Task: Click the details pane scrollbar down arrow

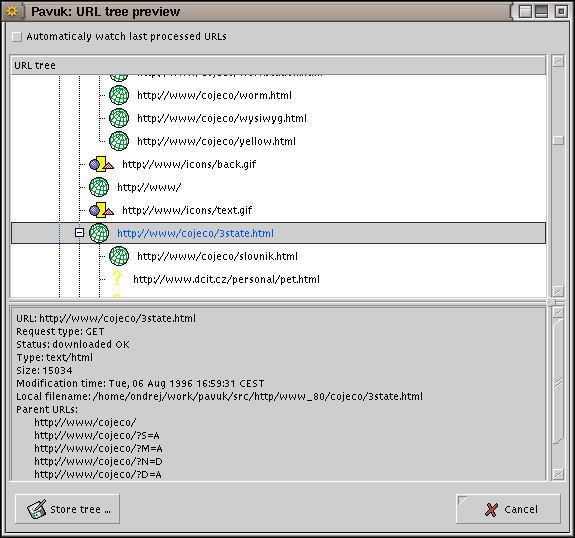Action: 558,474
